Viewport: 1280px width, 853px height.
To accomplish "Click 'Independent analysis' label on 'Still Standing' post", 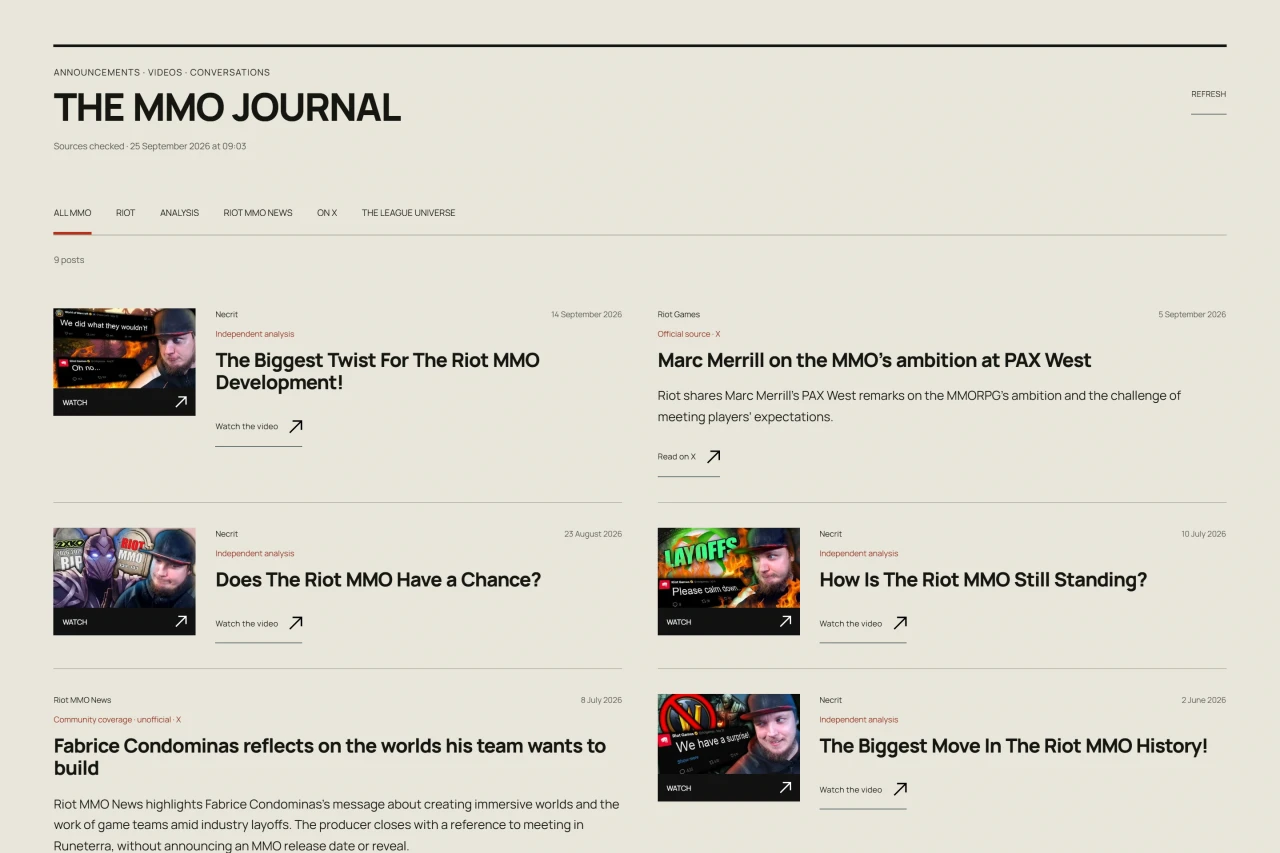I will click(859, 554).
